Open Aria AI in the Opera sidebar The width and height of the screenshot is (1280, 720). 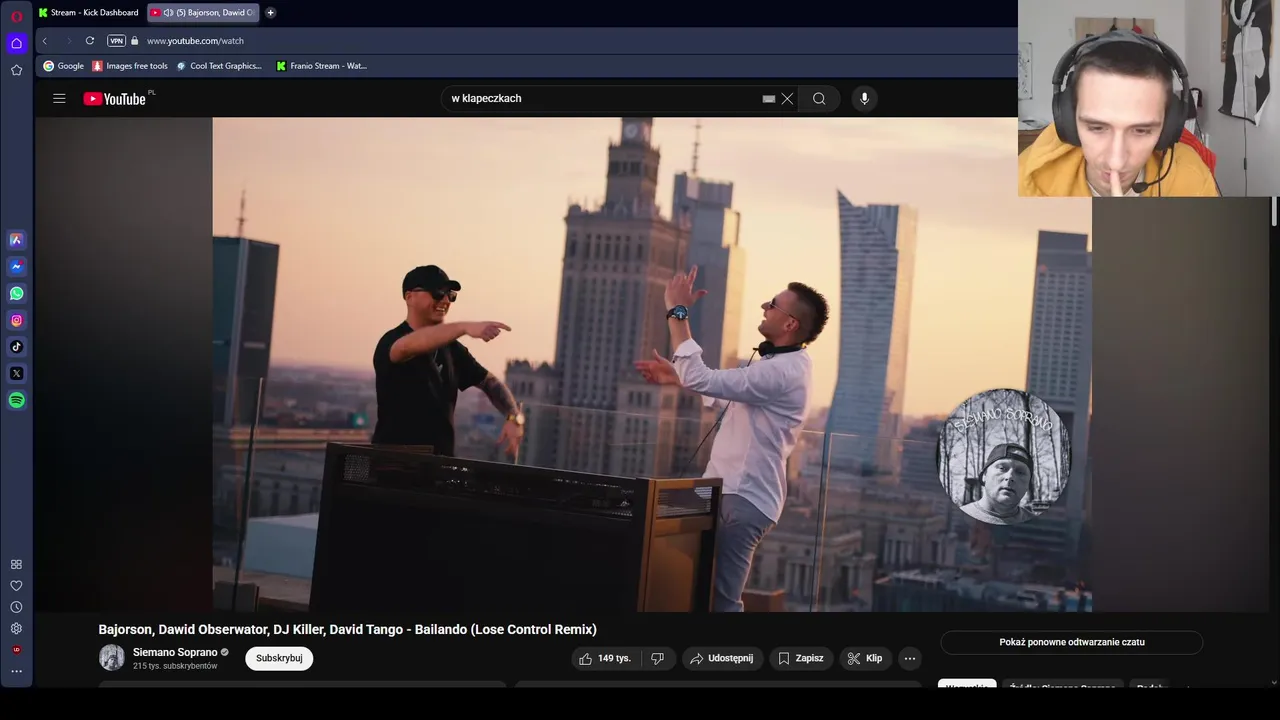tap(16, 240)
